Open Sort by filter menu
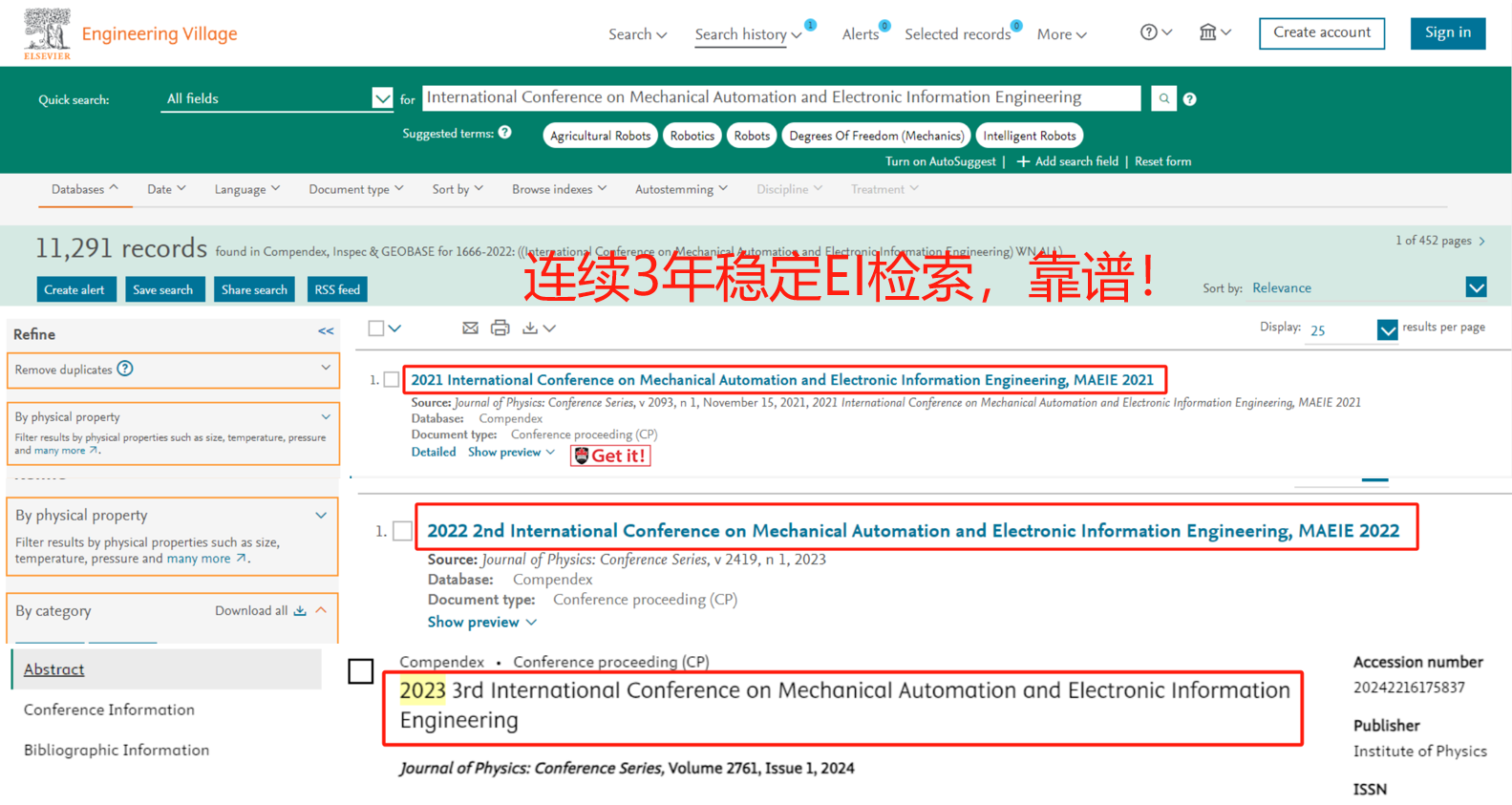Viewport: 1512px width, 805px height. click(458, 189)
